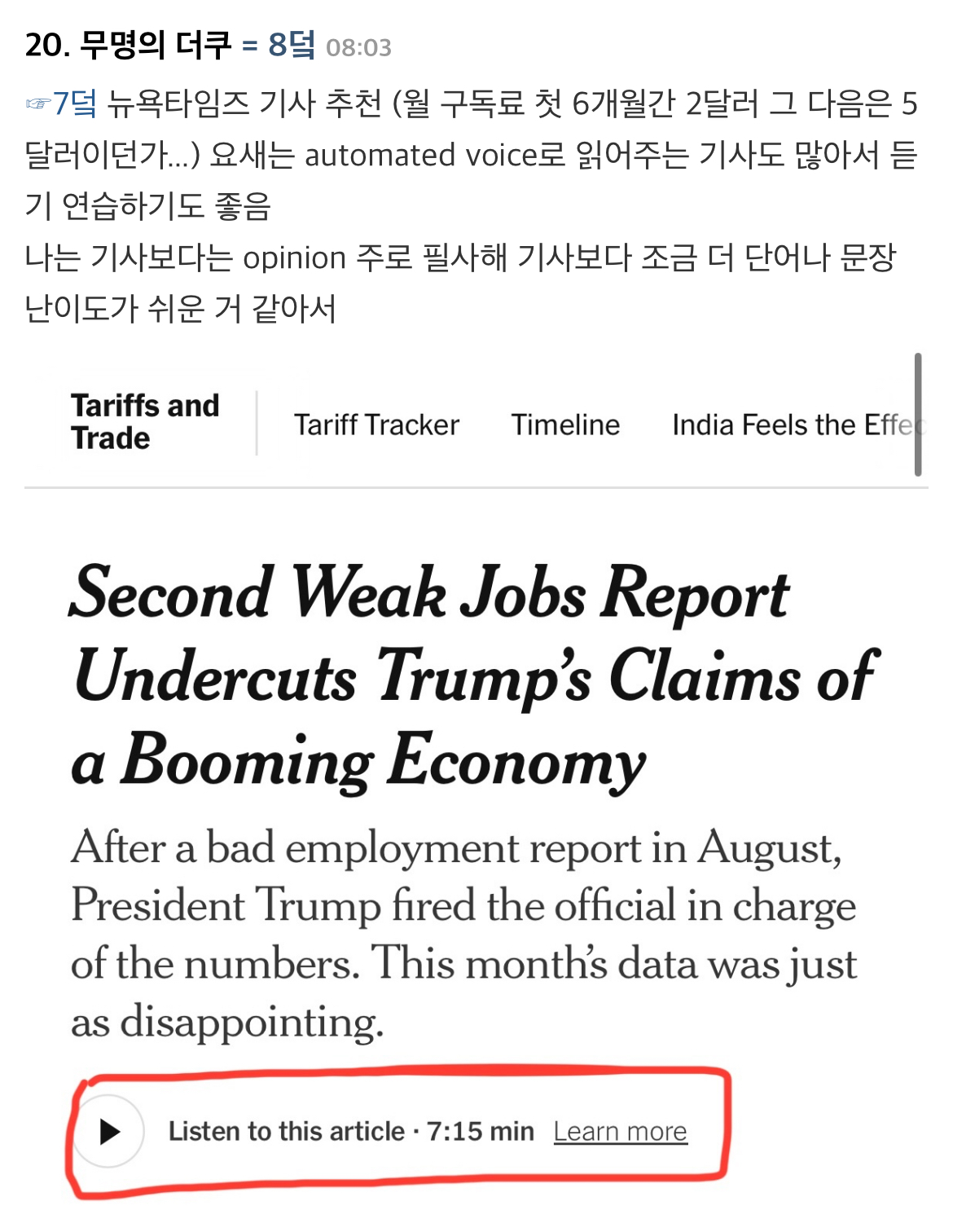The image size is (953, 1232).
Task: Play the article audio
Action: tap(109, 1131)
